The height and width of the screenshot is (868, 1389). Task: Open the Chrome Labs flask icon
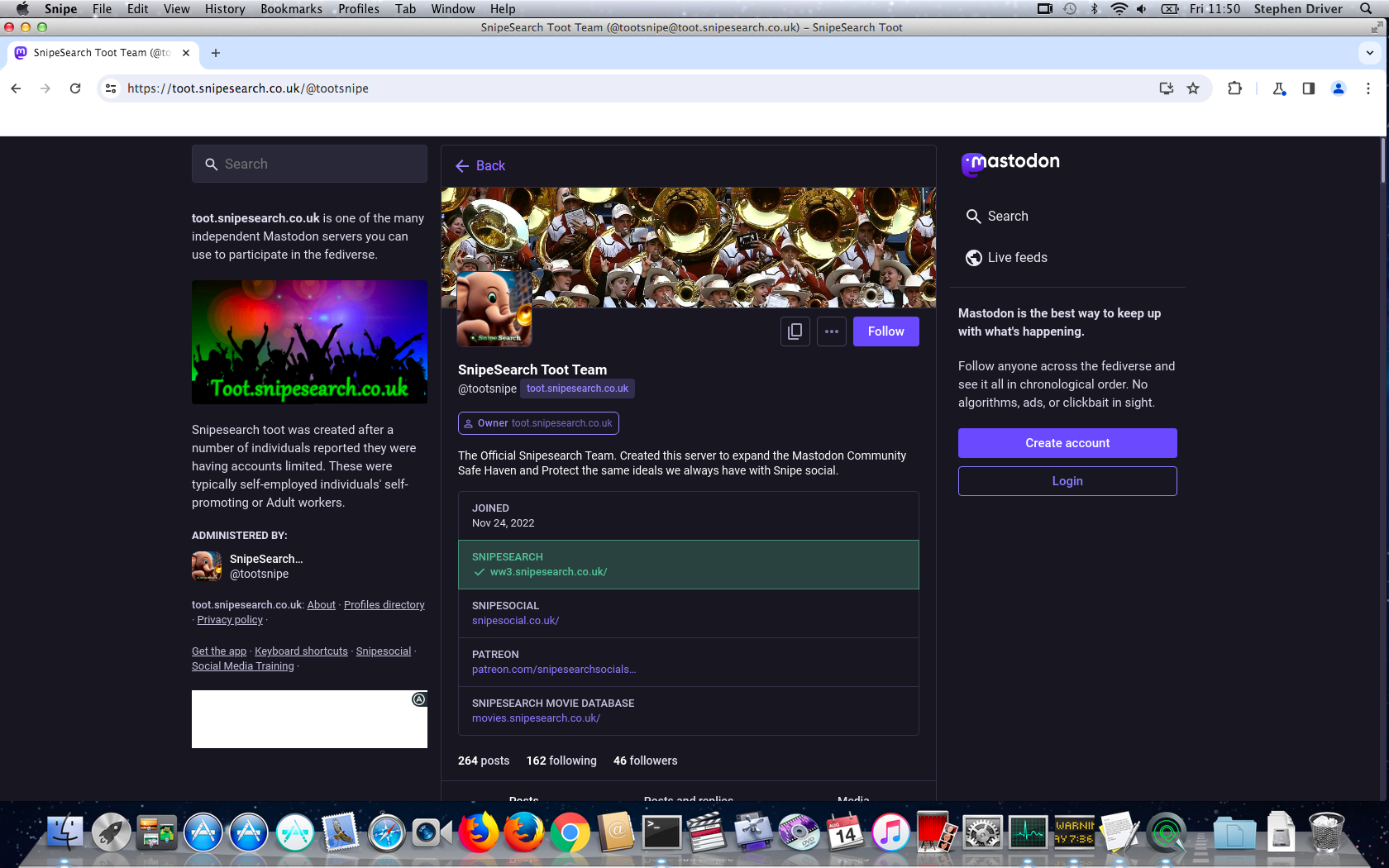(1279, 88)
